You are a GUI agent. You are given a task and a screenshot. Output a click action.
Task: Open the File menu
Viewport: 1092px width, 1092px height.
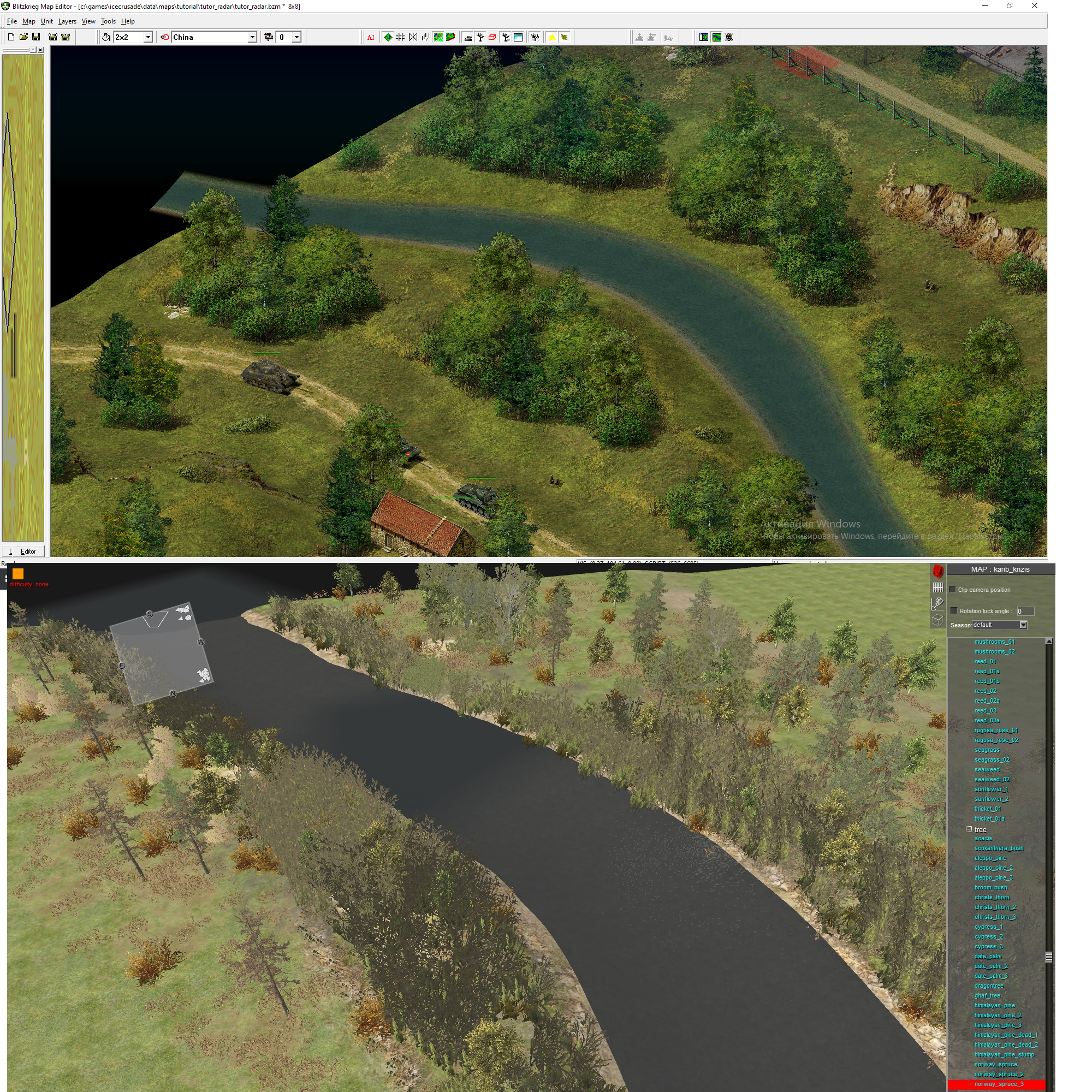click(12, 21)
